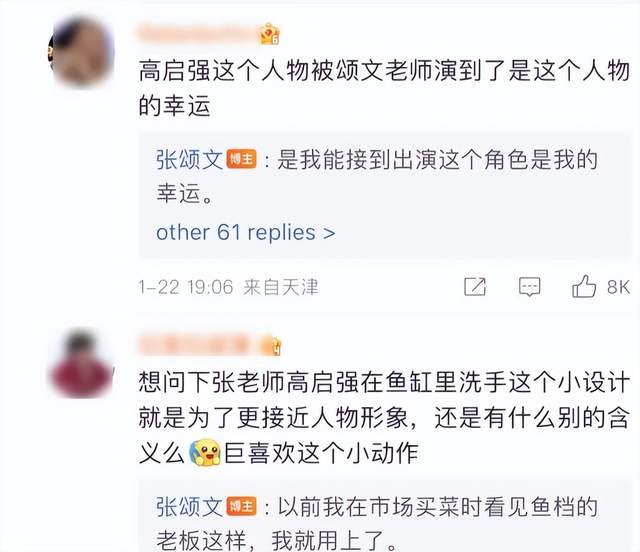Tap the emoji in second comment
Image resolution: width=640 pixels, height=552 pixels.
[x=205, y=452]
